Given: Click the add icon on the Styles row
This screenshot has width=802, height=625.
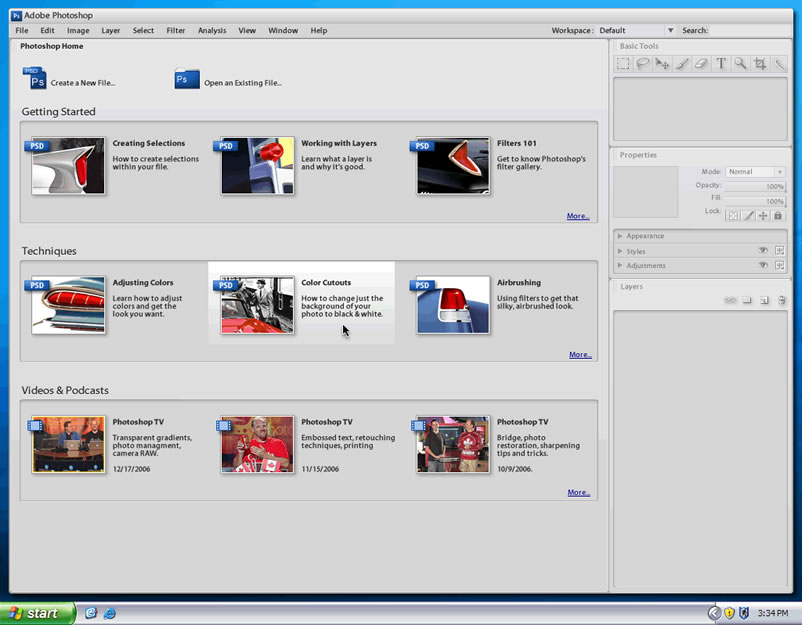Looking at the screenshot, I should [779, 251].
